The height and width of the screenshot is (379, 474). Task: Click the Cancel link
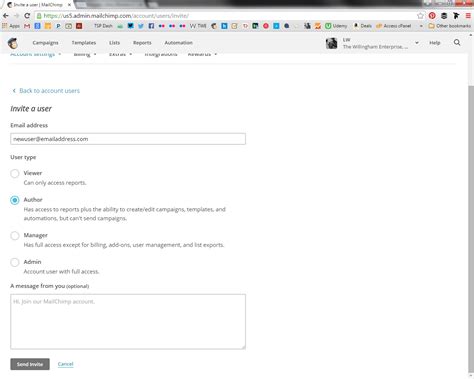(65, 364)
